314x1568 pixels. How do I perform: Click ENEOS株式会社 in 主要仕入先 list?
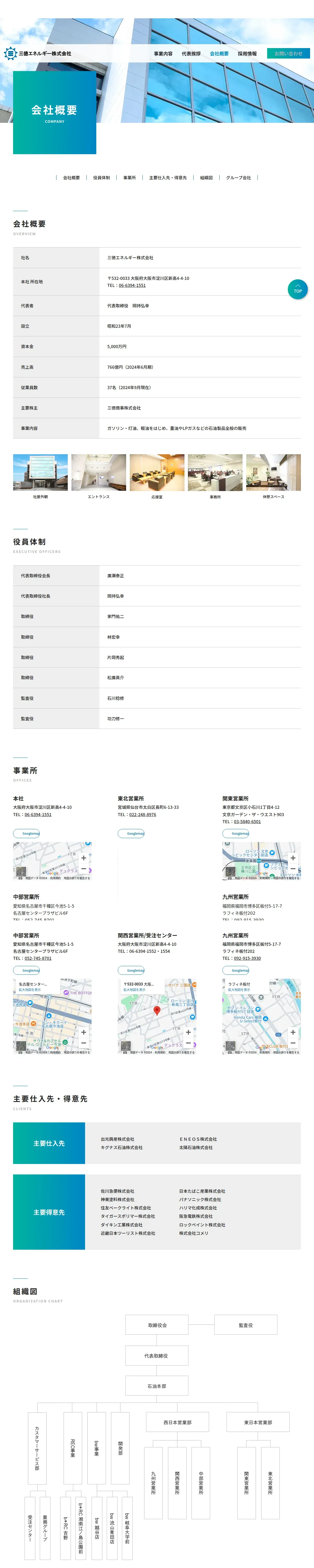point(198,1139)
